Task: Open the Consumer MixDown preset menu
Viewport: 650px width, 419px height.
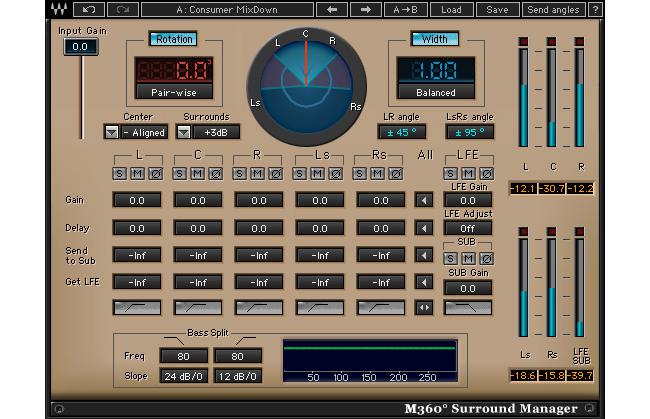Action: [x=226, y=9]
